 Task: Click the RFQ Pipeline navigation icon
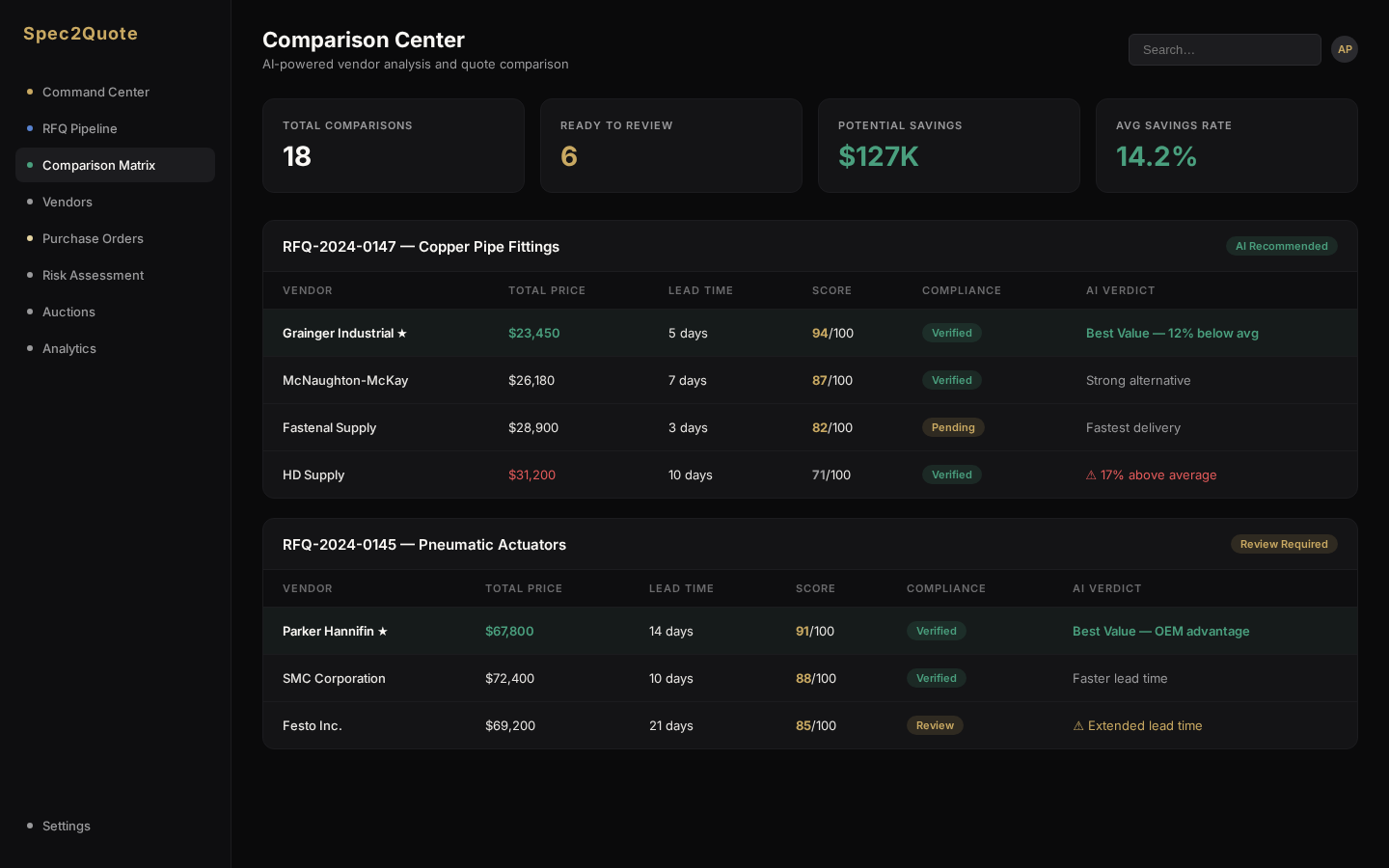[30, 128]
